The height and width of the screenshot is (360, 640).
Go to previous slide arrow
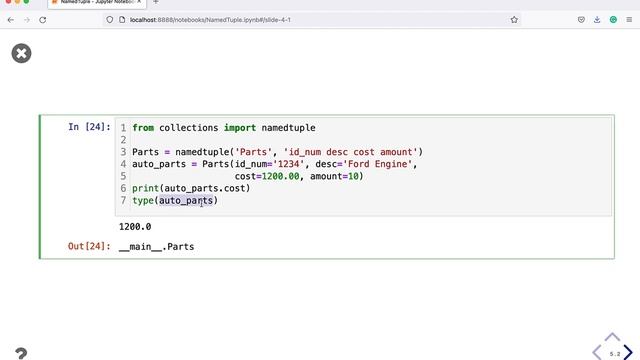point(597,353)
